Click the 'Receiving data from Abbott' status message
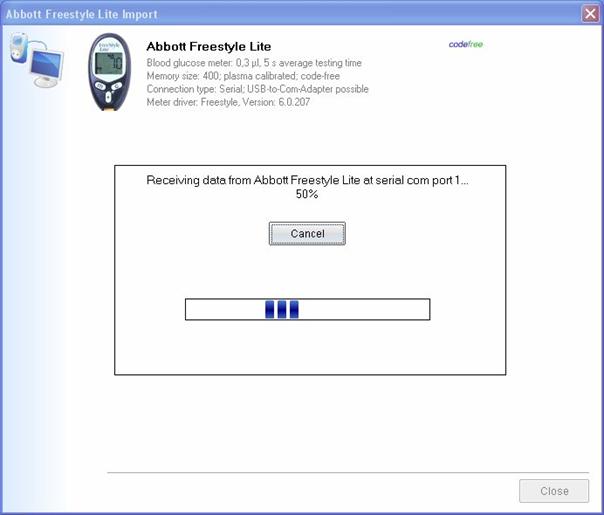Viewport: 604px width, 515px height. [x=307, y=180]
